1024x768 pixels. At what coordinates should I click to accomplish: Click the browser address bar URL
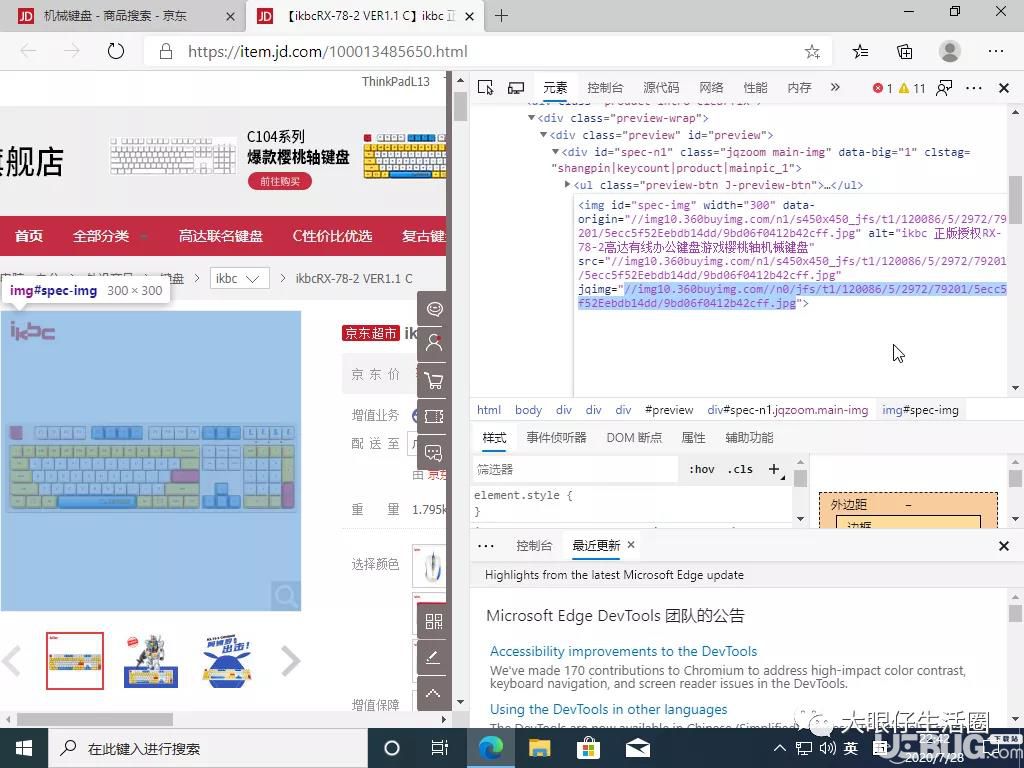tap(328, 52)
